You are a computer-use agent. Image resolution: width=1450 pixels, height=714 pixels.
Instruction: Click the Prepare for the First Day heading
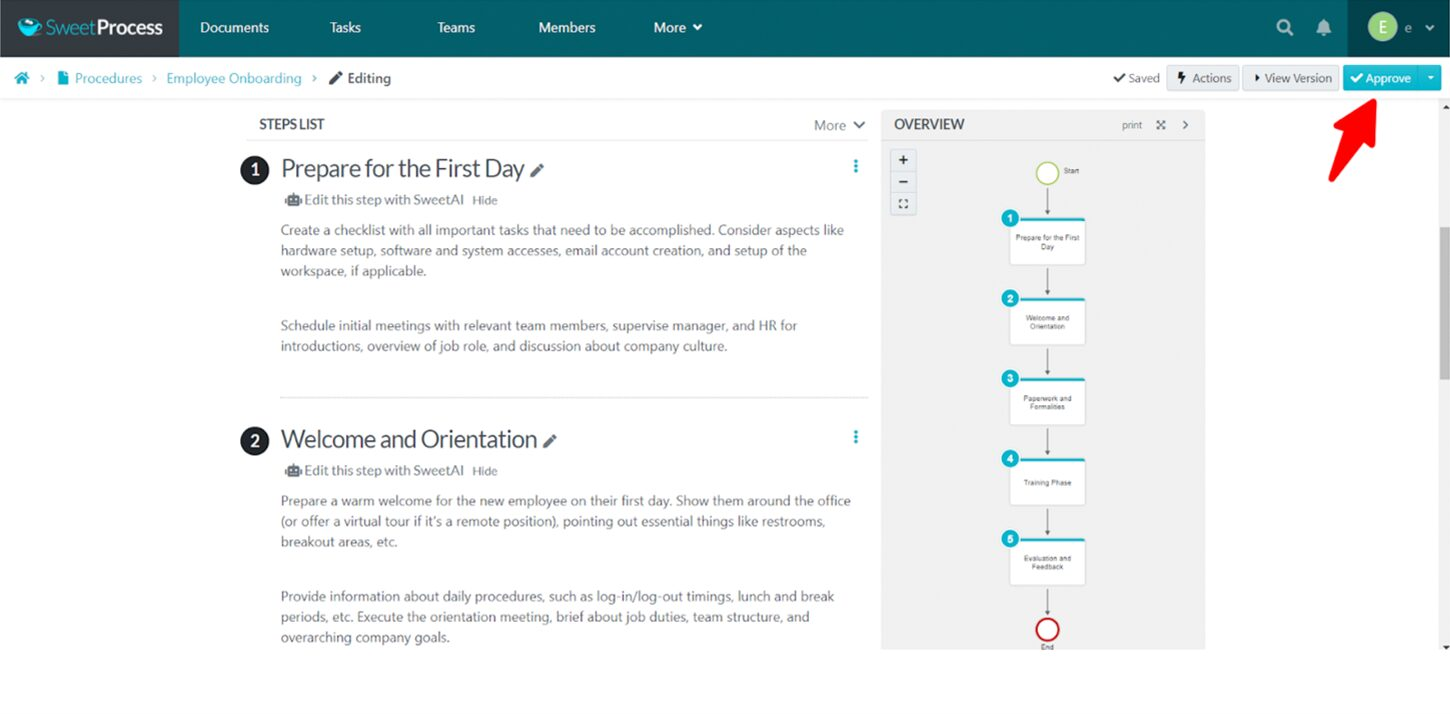[403, 169]
